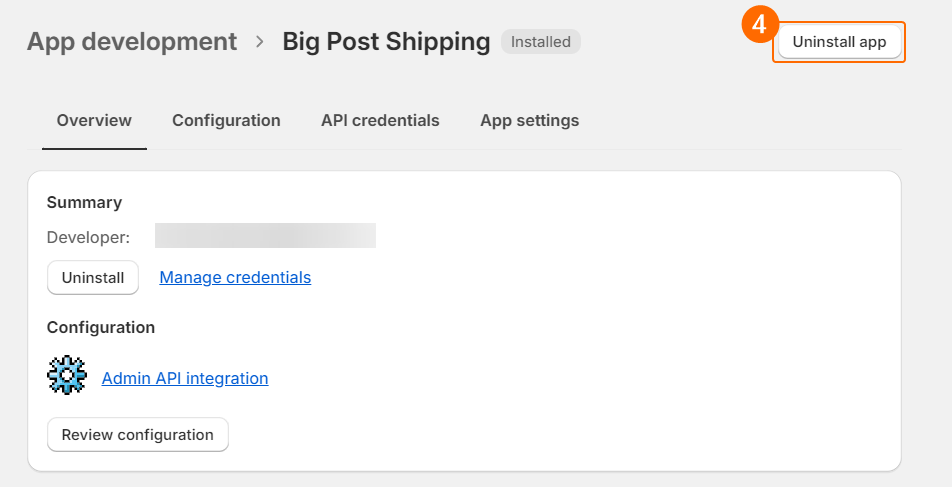Return to App development breadcrumb

coord(132,42)
